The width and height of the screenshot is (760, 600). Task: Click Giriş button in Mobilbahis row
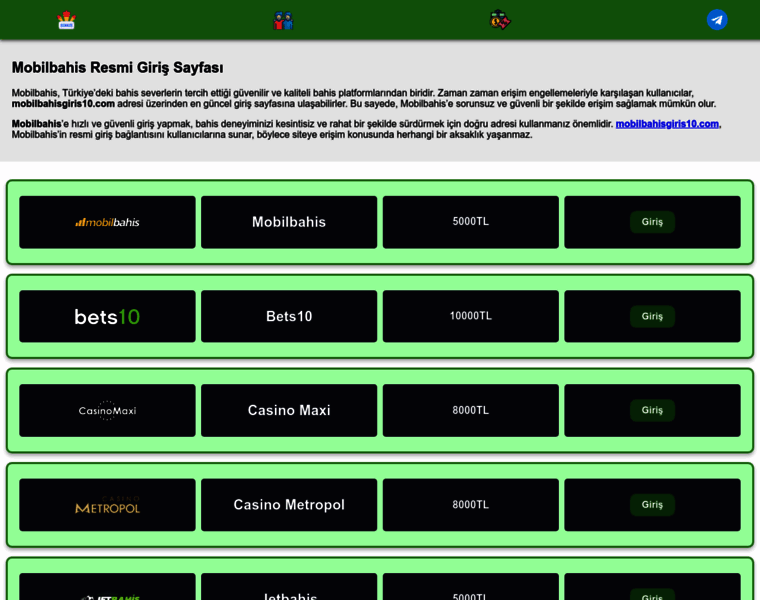pos(652,222)
